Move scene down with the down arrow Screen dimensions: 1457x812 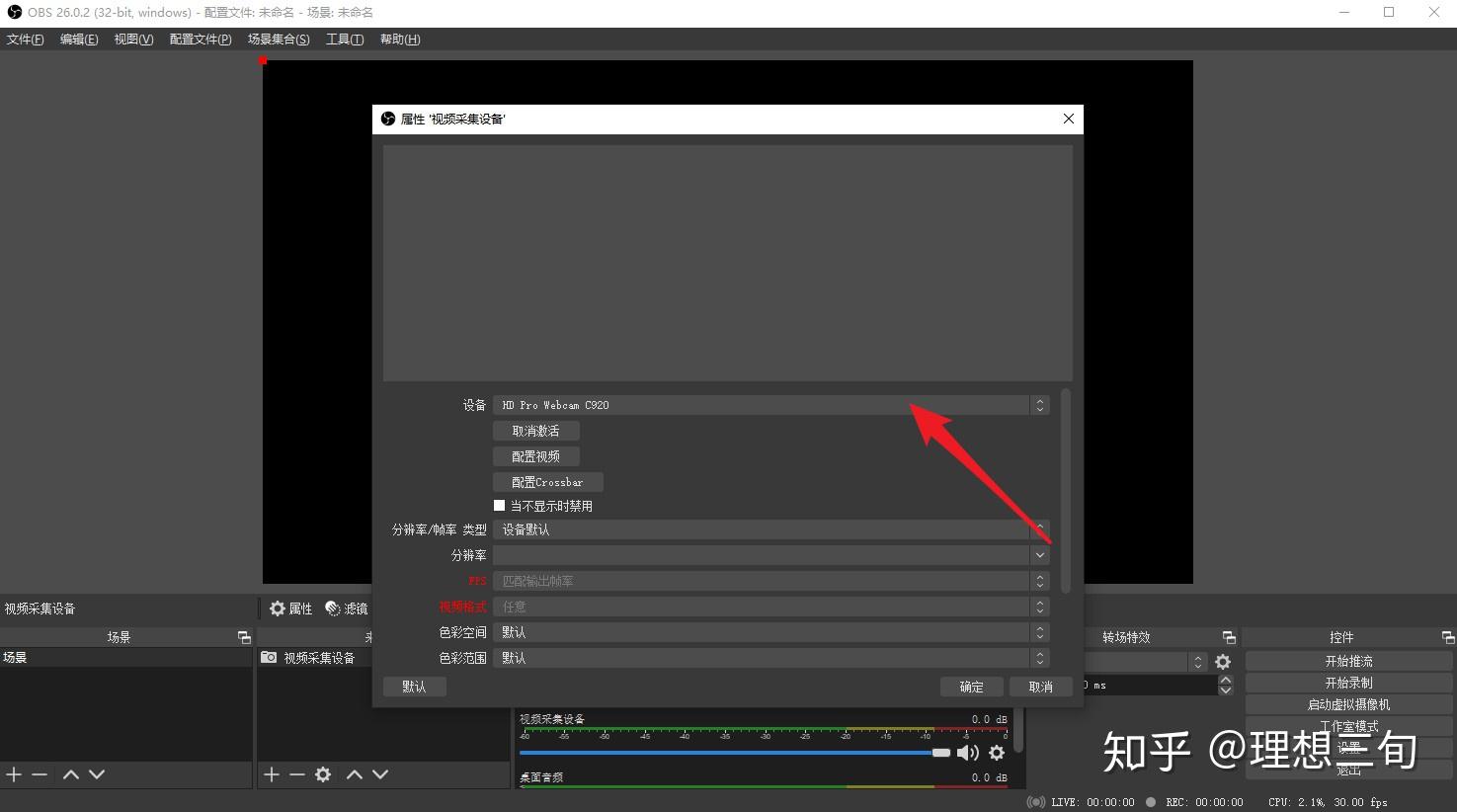coord(97,774)
